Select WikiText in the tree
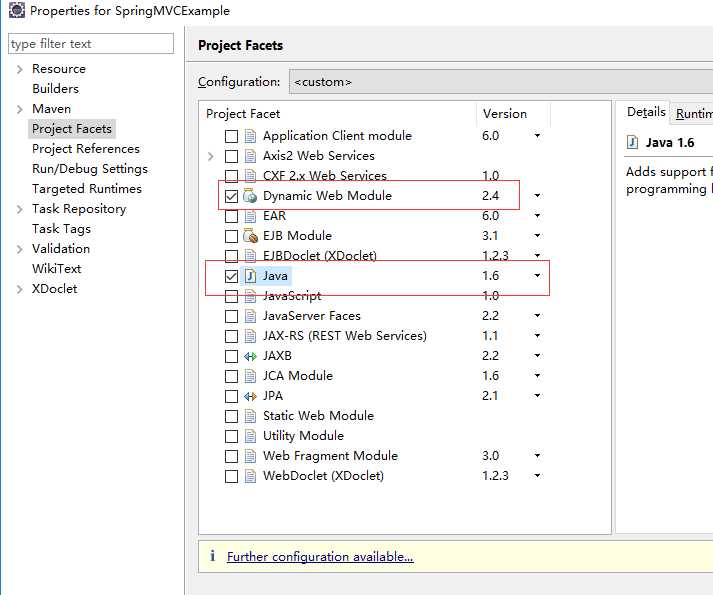 pos(56,269)
